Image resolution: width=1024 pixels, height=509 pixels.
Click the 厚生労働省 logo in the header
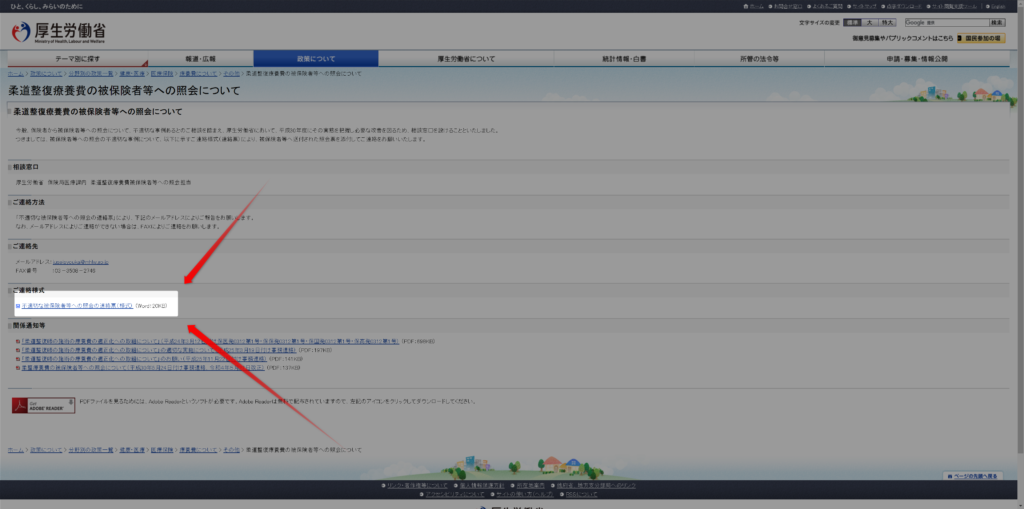(58, 32)
